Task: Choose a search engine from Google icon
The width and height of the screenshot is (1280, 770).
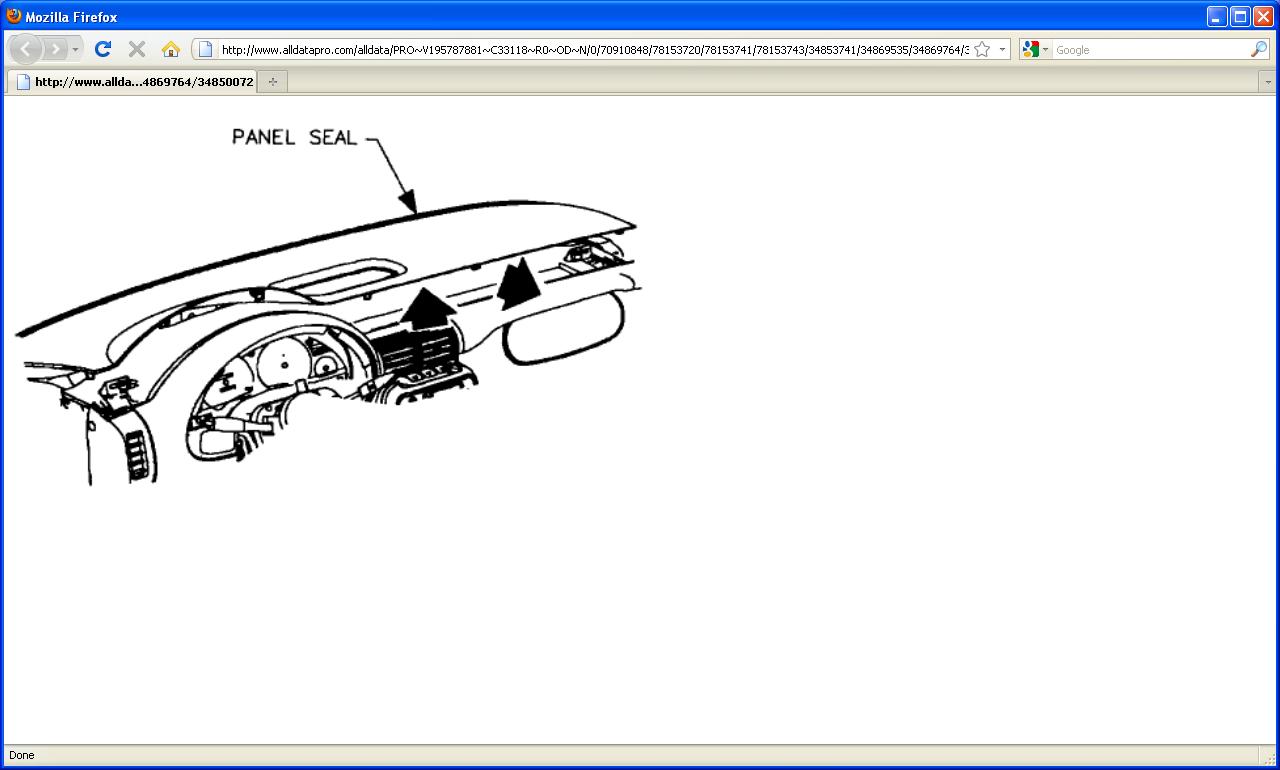Action: coord(1035,49)
